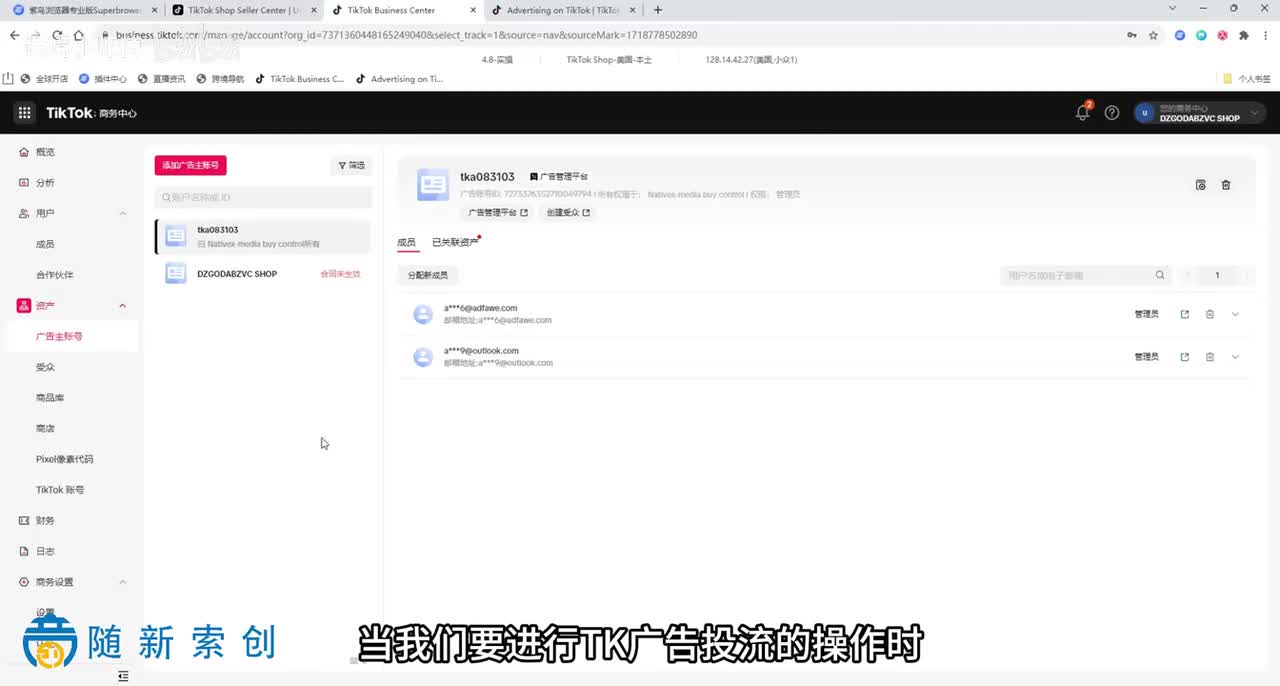This screenshot has height=686, width=1280.
Task: Open 商店 in the sidebar
Action: [45, 428]
